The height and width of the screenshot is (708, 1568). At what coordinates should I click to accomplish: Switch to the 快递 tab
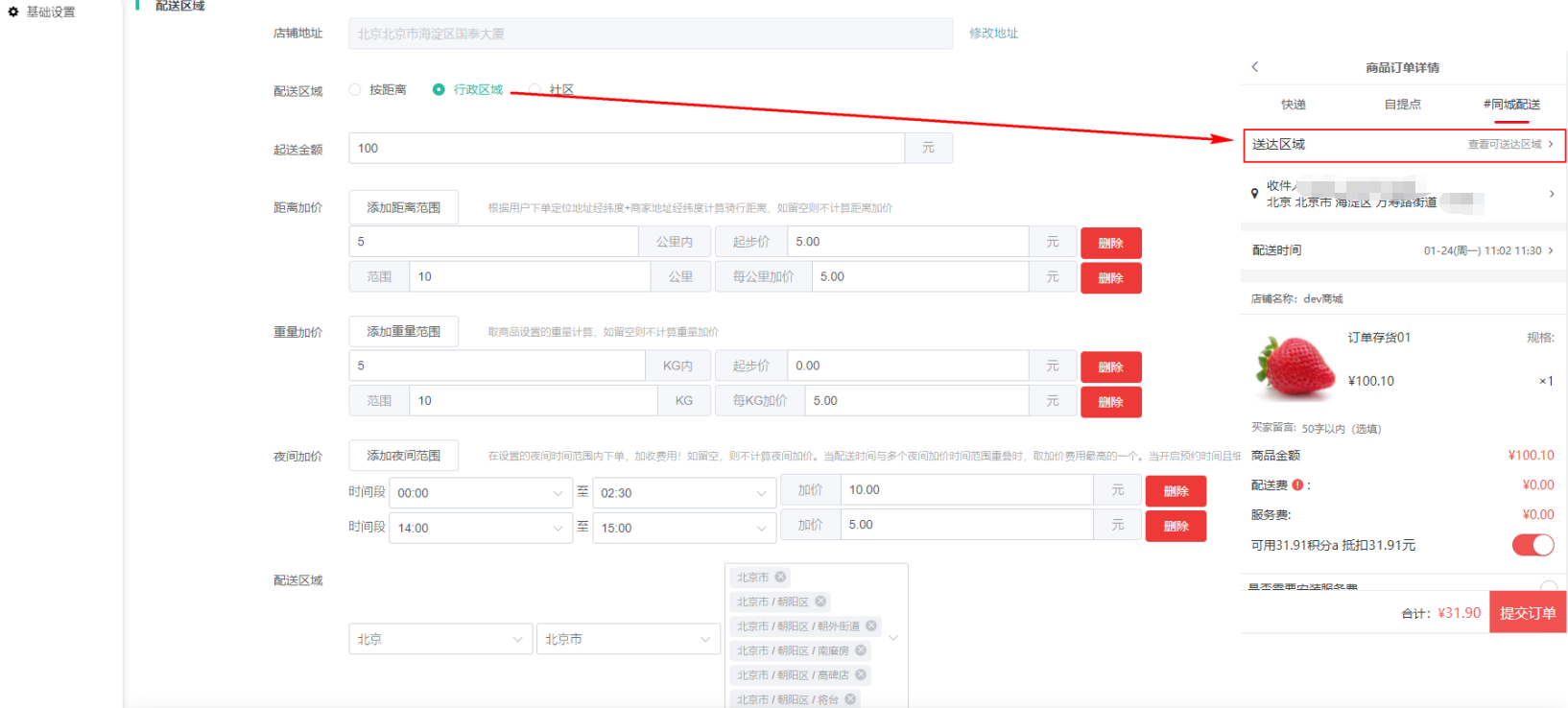1293,105
